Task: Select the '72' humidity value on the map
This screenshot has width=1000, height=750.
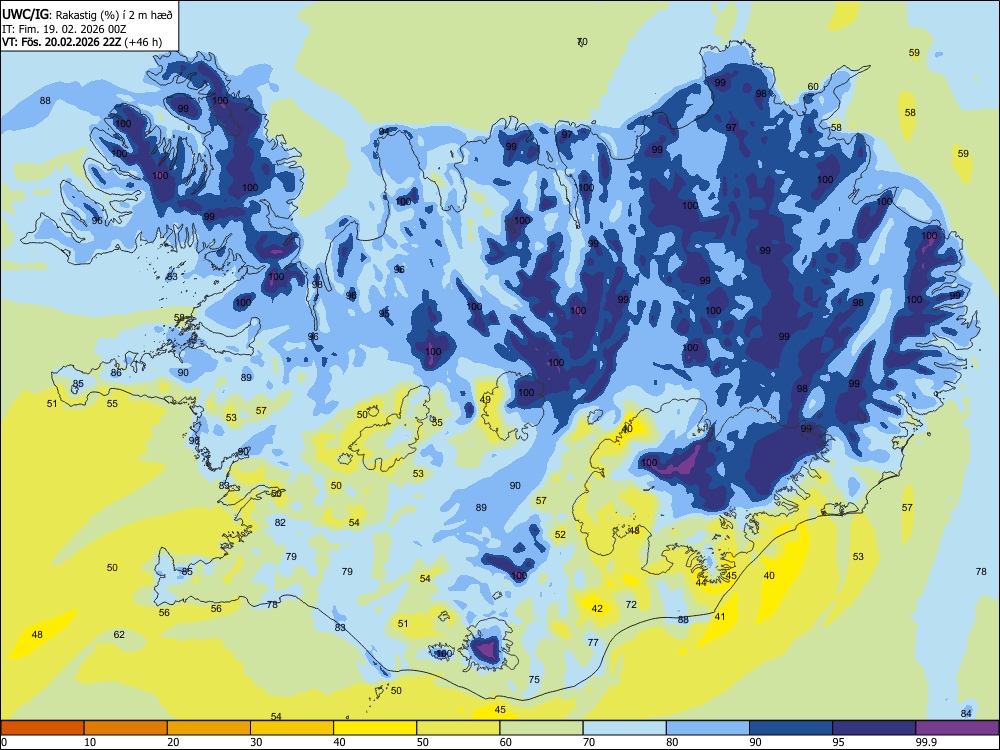Action: (x=631, y=605)
